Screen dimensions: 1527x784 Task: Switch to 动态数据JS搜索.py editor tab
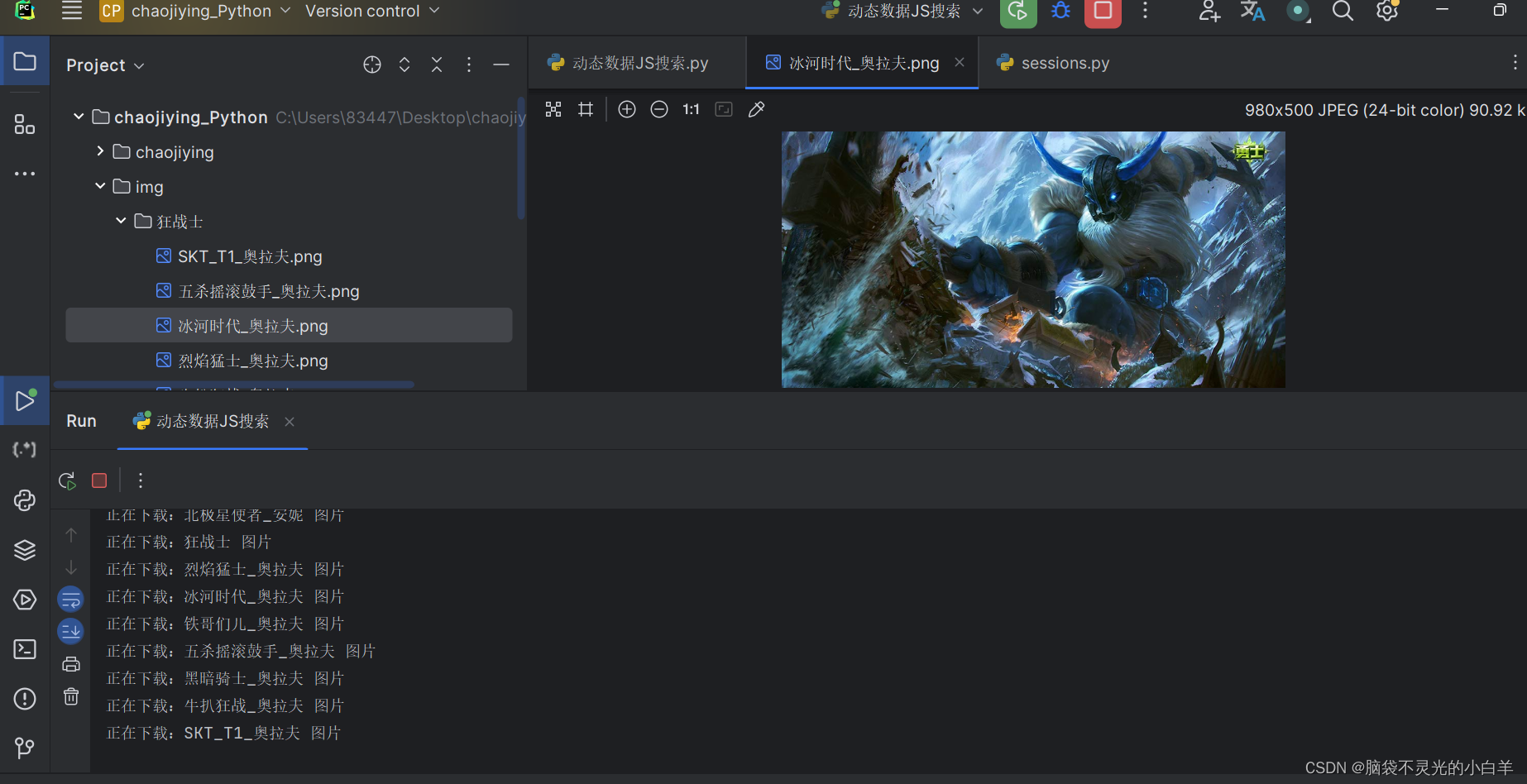637,63
